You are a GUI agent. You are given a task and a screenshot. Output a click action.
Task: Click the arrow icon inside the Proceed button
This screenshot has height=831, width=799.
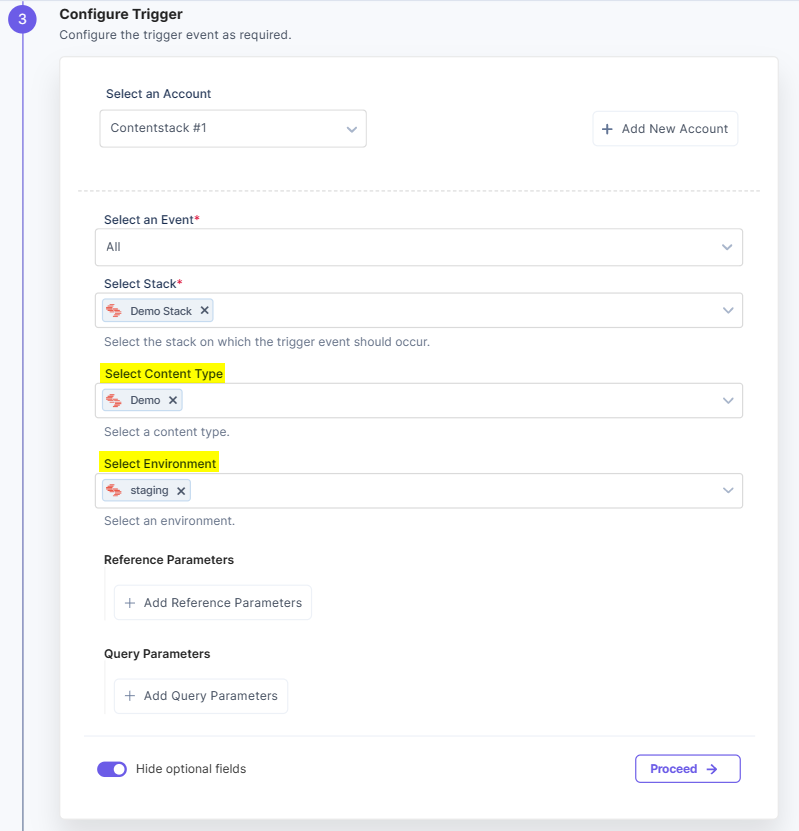tap(711, 768)
